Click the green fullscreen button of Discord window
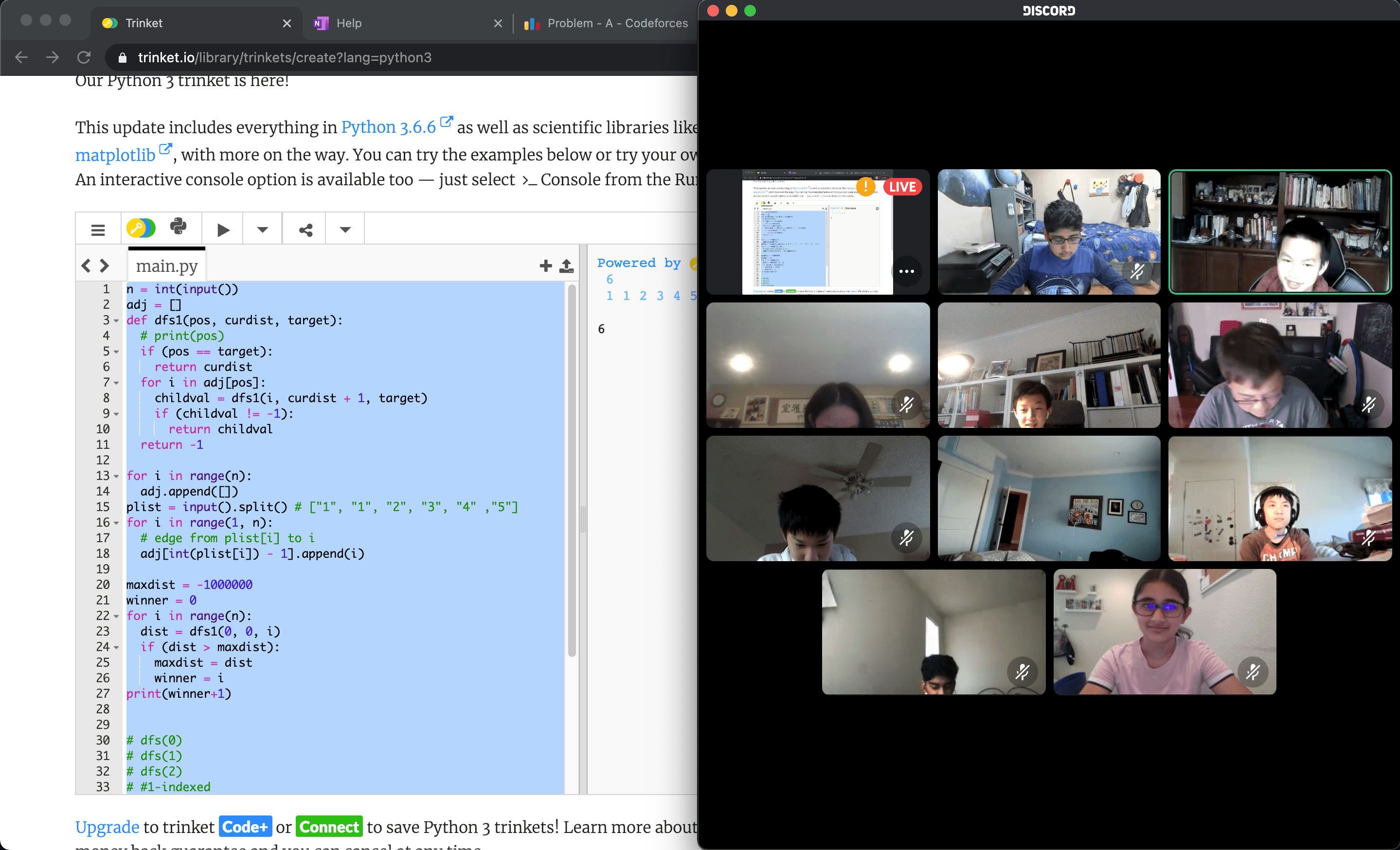Viewport: 1400px width, 850px height. point(750,11)
